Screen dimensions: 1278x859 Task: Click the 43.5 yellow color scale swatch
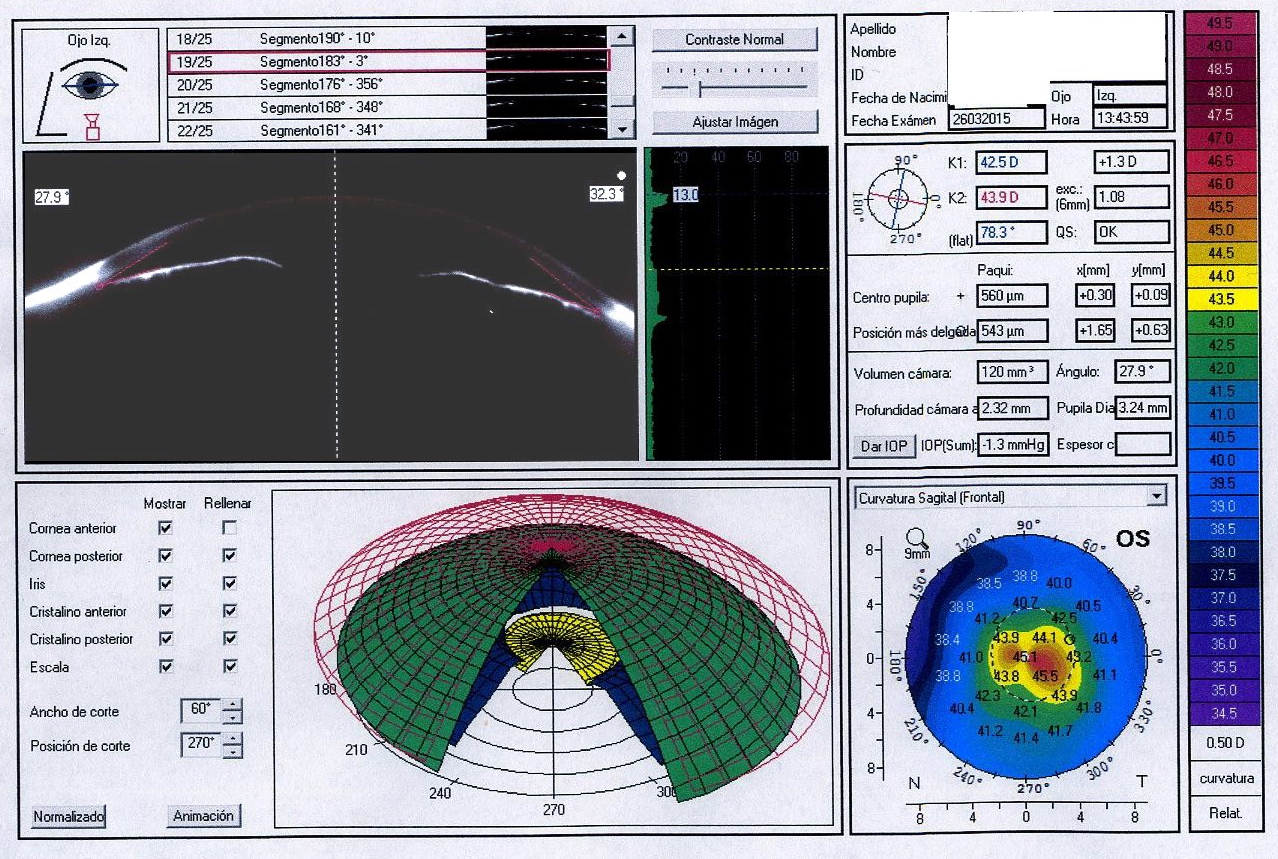pos(1221,299)
